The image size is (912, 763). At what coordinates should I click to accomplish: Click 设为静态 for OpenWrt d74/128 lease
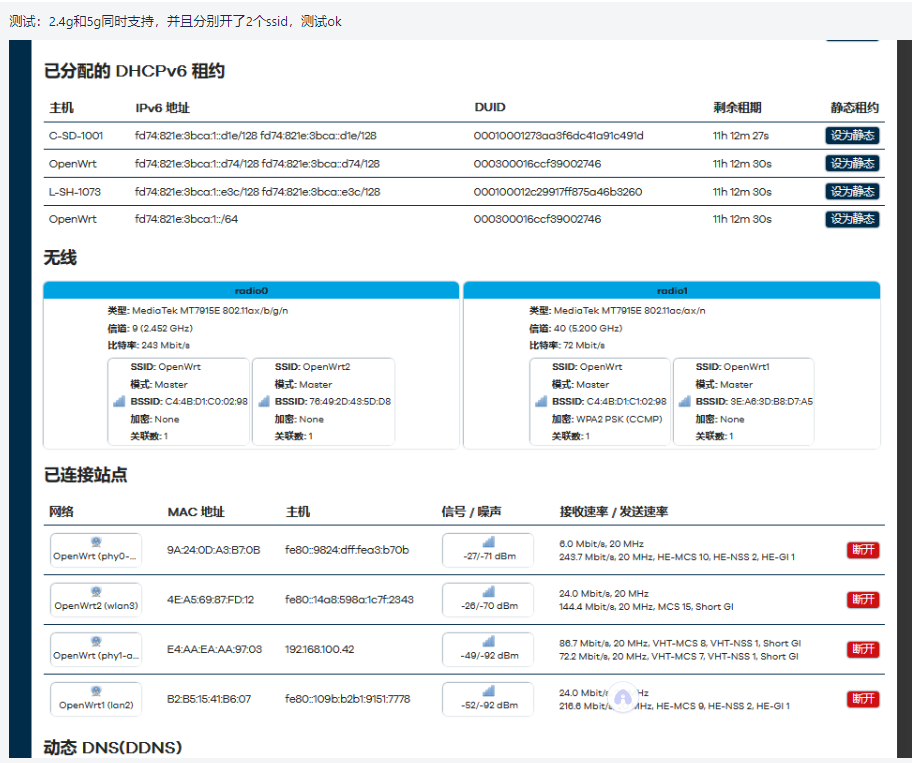(x=852, y=163)
